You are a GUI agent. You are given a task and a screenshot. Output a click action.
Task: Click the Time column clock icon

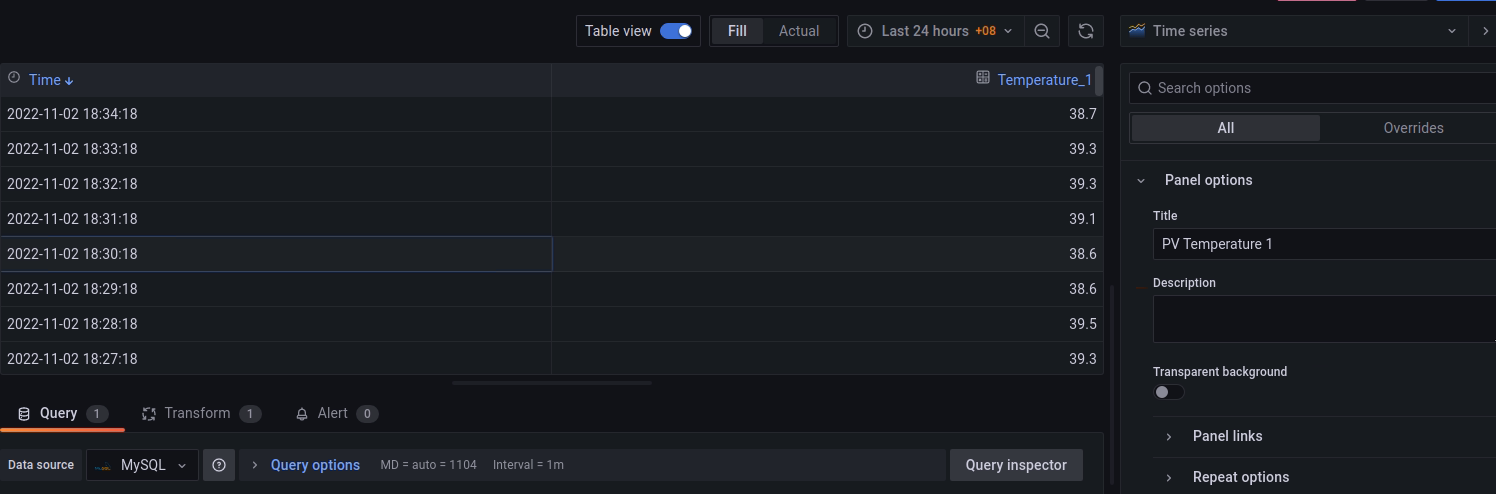pyautogui.click(x=14, y=78)
